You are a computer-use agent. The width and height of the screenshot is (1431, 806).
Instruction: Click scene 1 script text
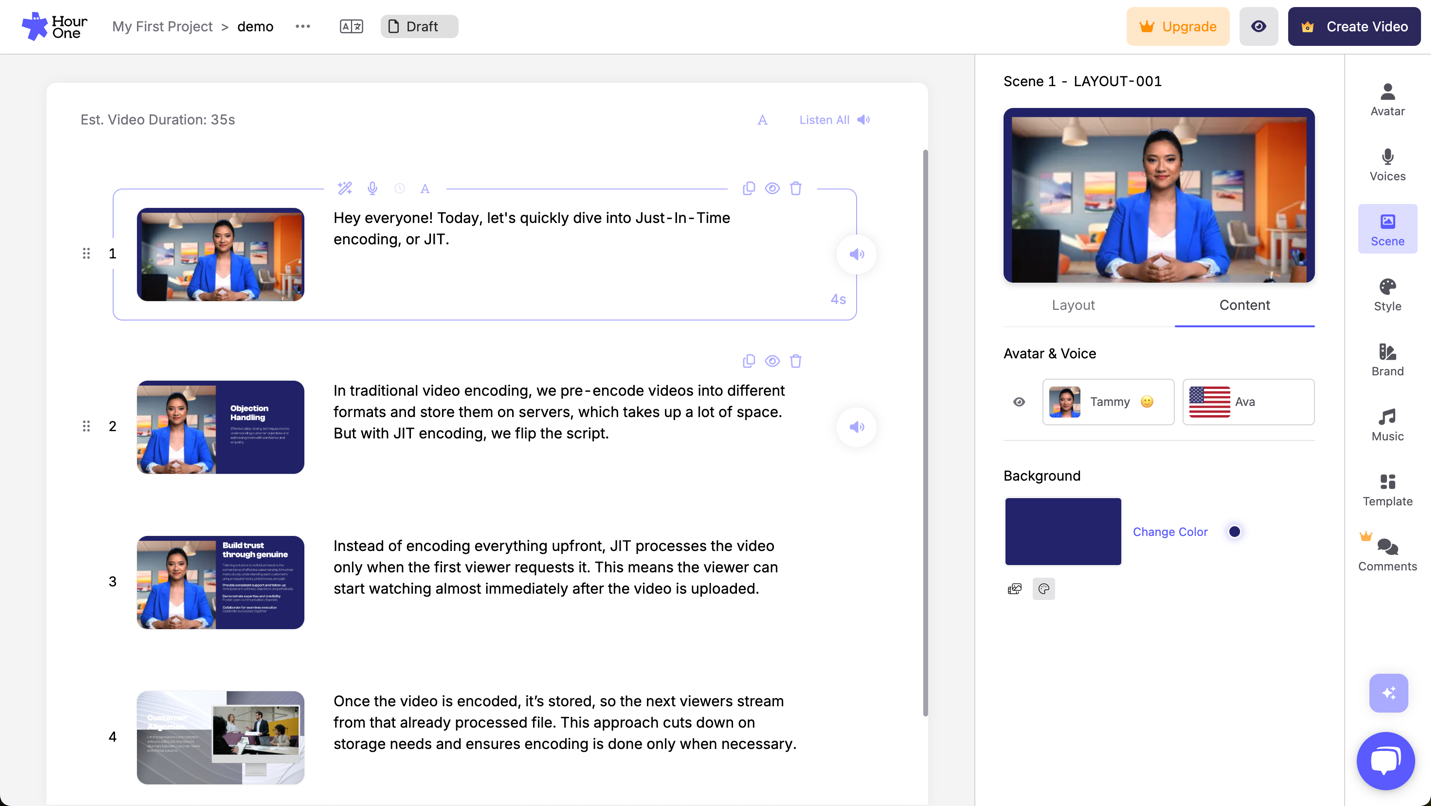532,228
